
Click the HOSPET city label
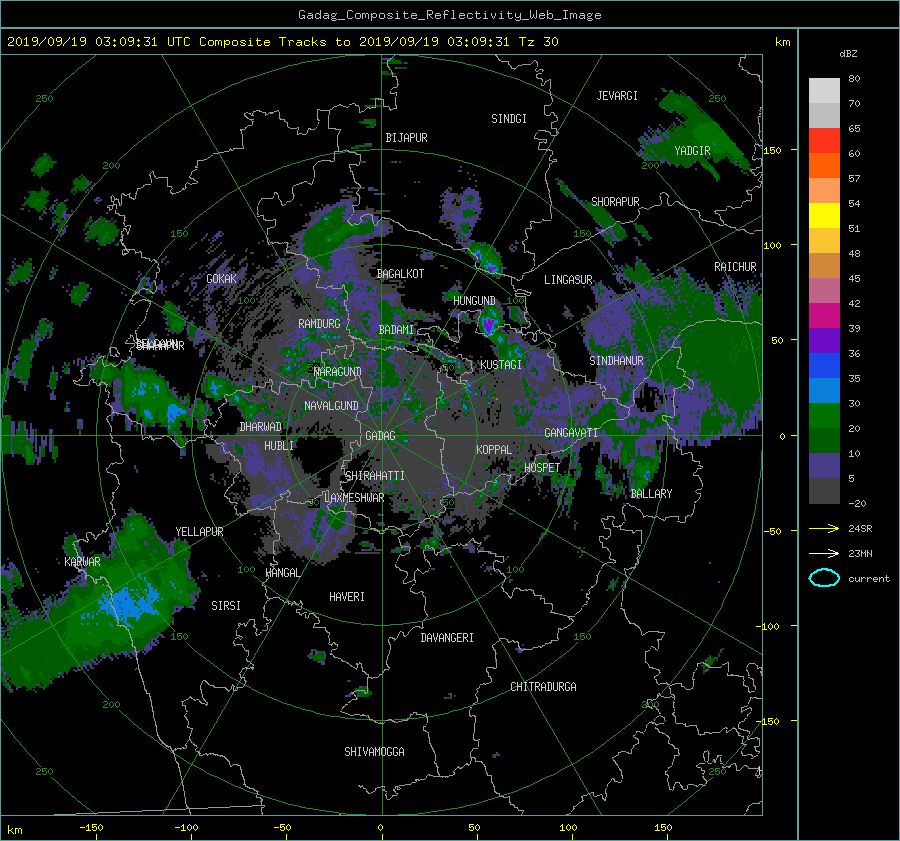pos(542,468)
